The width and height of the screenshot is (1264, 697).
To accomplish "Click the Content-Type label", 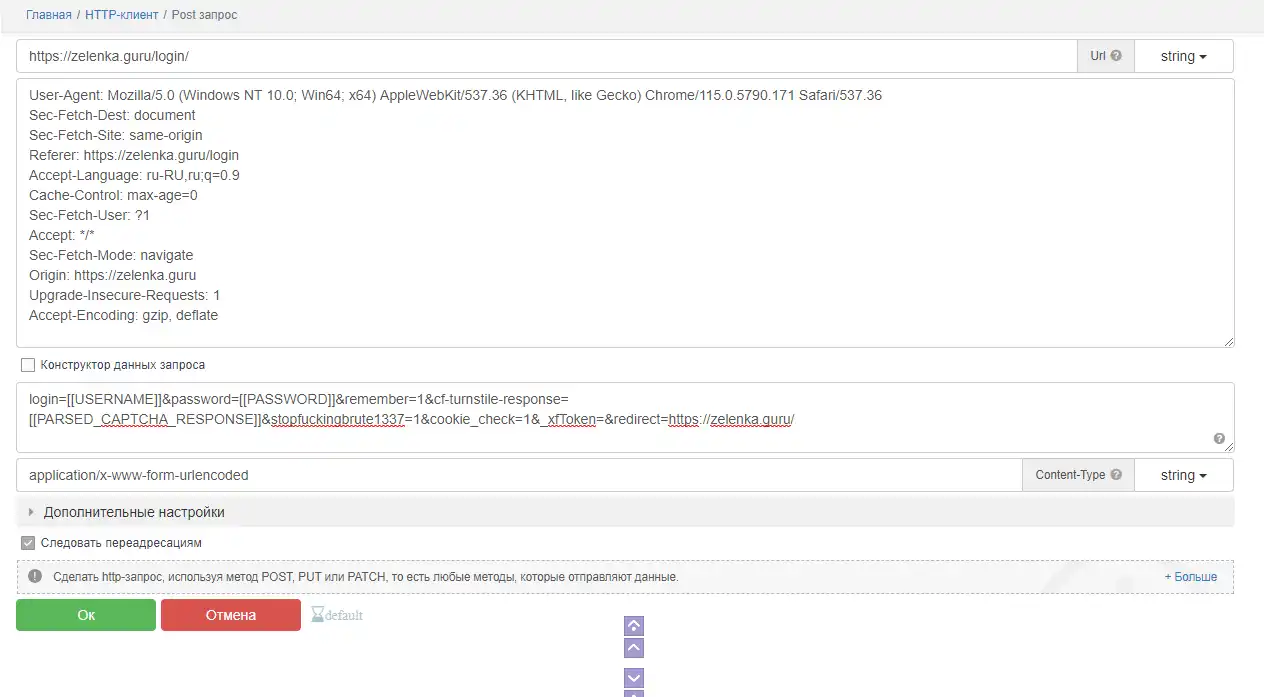I will tap(1070, 475).
